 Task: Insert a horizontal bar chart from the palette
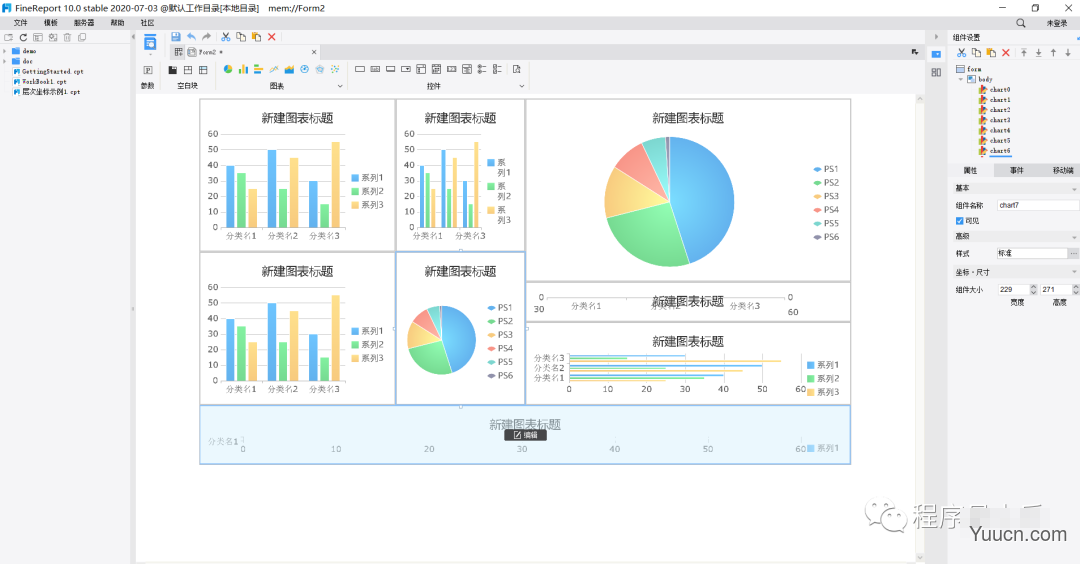point(258,69)
